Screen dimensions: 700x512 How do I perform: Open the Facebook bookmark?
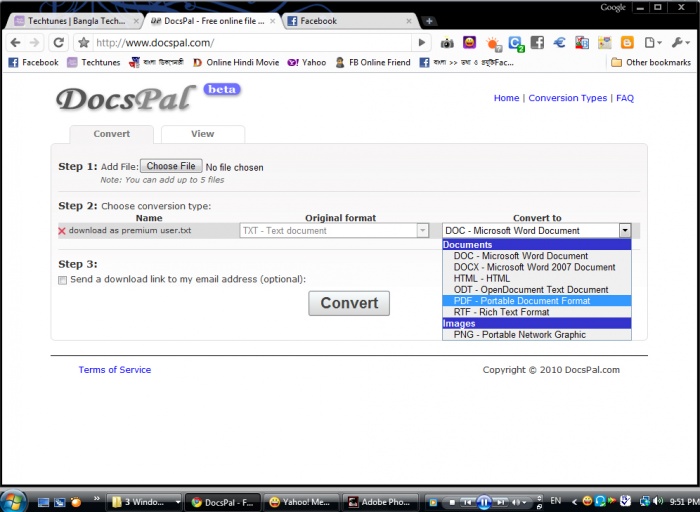(34, 62)
